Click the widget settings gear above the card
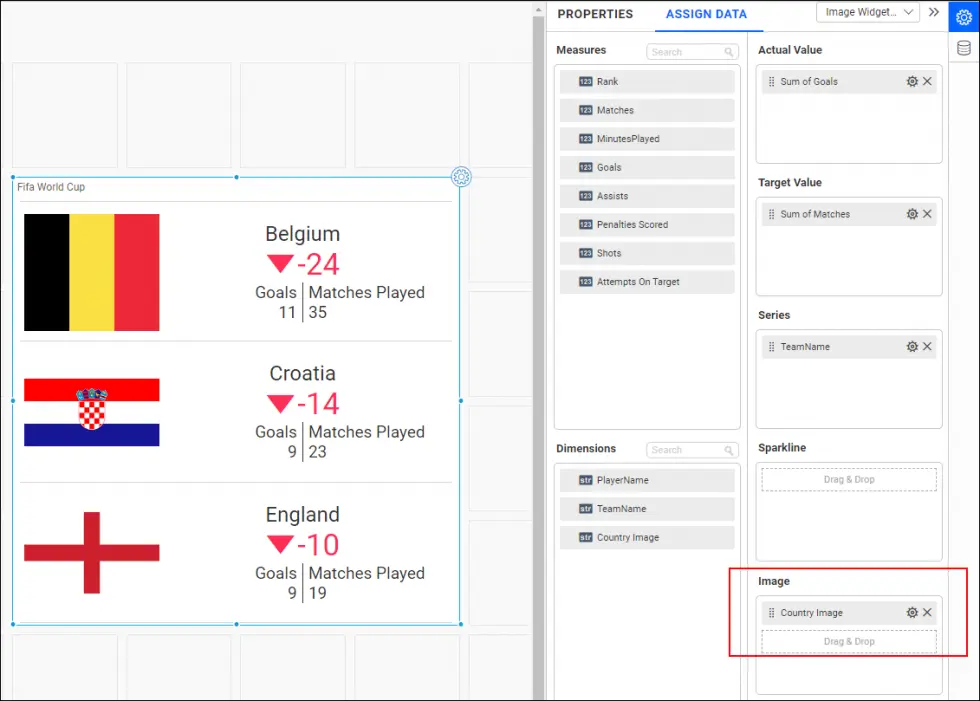The width and height of the screenshot is (980, 701). (x=461, y=177)
